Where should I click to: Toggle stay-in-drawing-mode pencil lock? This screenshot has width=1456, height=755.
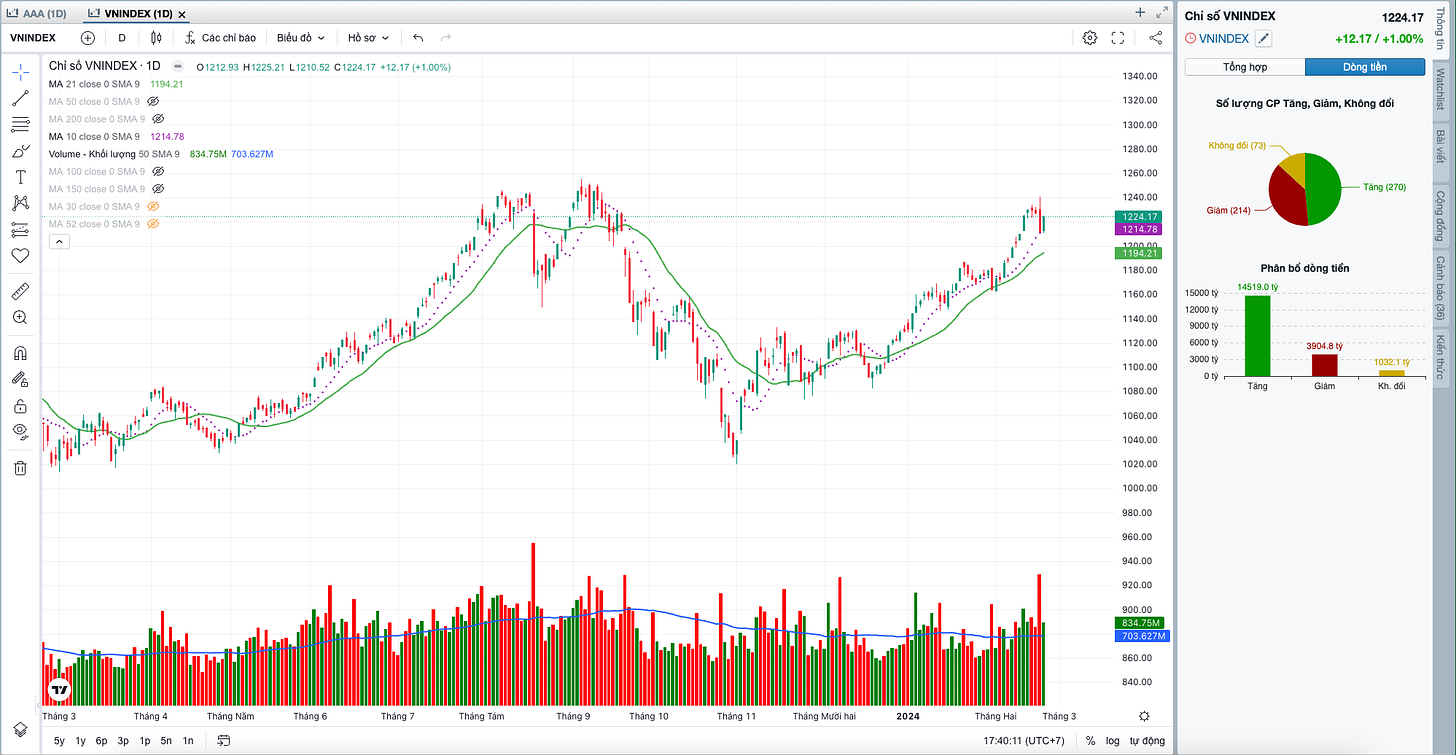click(20, 379)
